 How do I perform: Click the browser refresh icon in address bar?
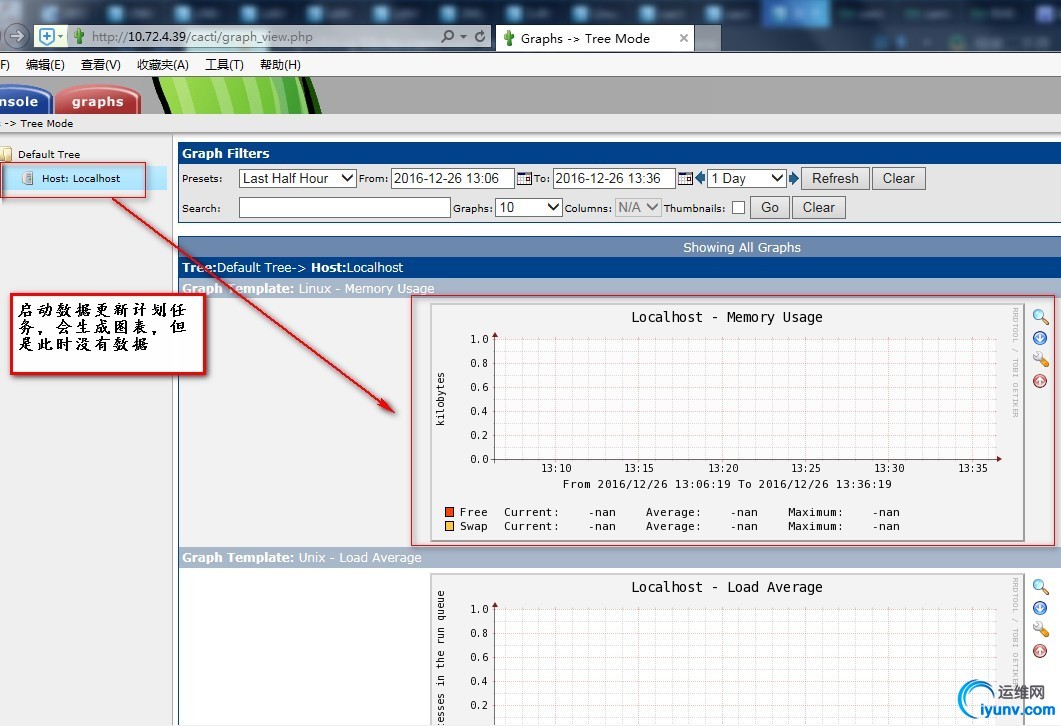tap(481, 37)
